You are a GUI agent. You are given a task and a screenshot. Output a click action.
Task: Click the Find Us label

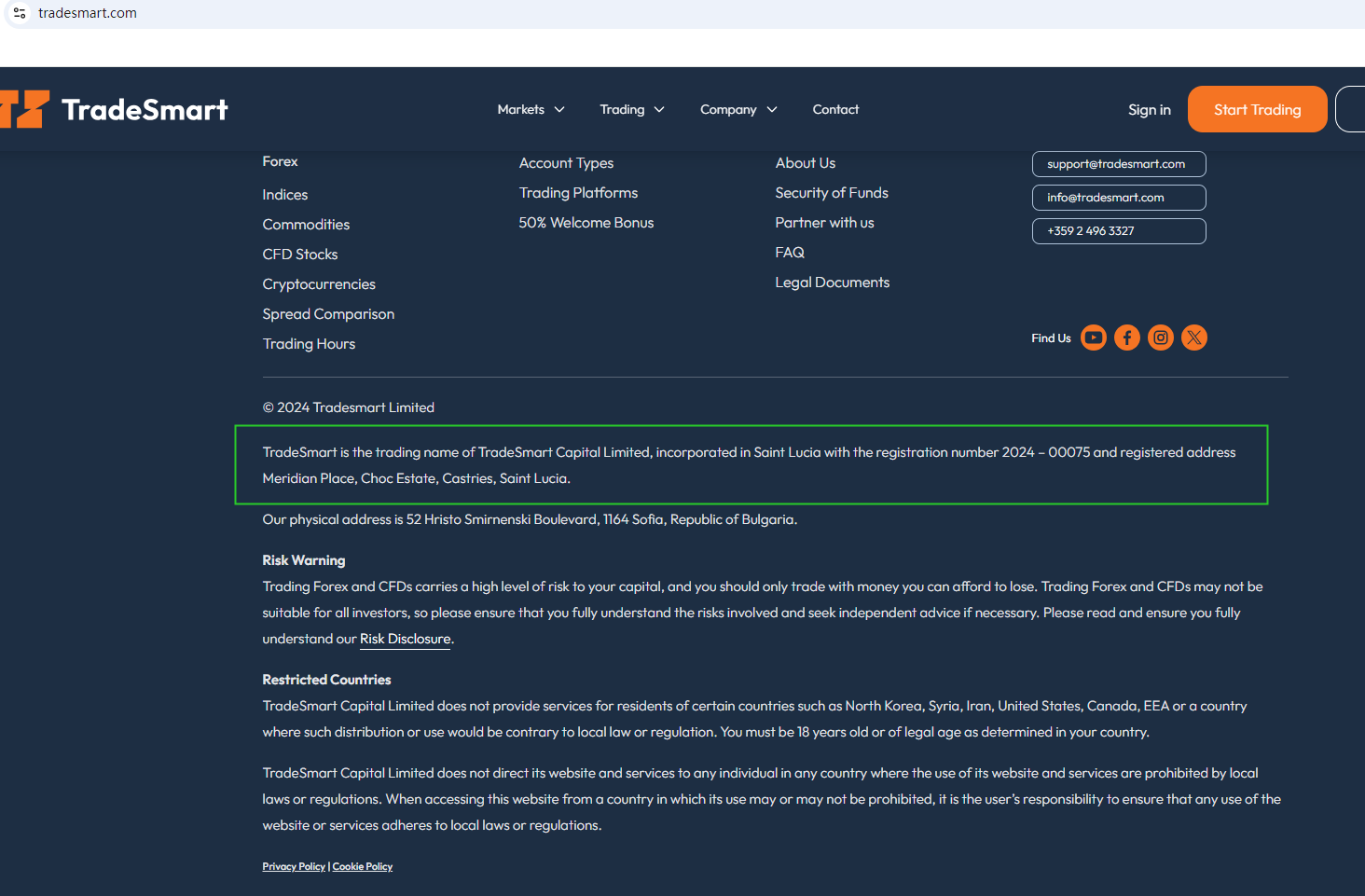pos(1051,338)
